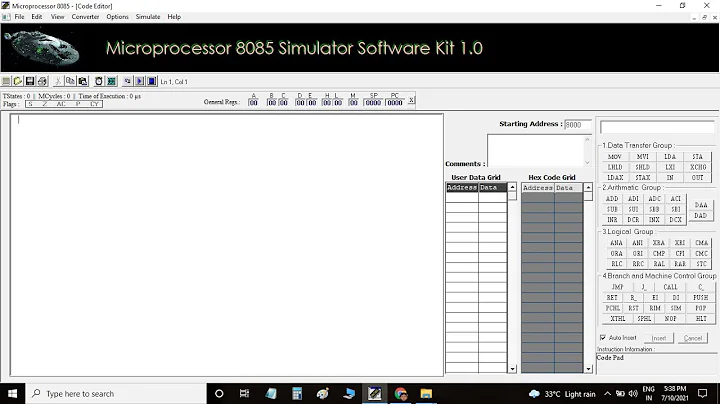Click the step toolbar icon before Run
The image size is (720, 404).
coord(127,81)
